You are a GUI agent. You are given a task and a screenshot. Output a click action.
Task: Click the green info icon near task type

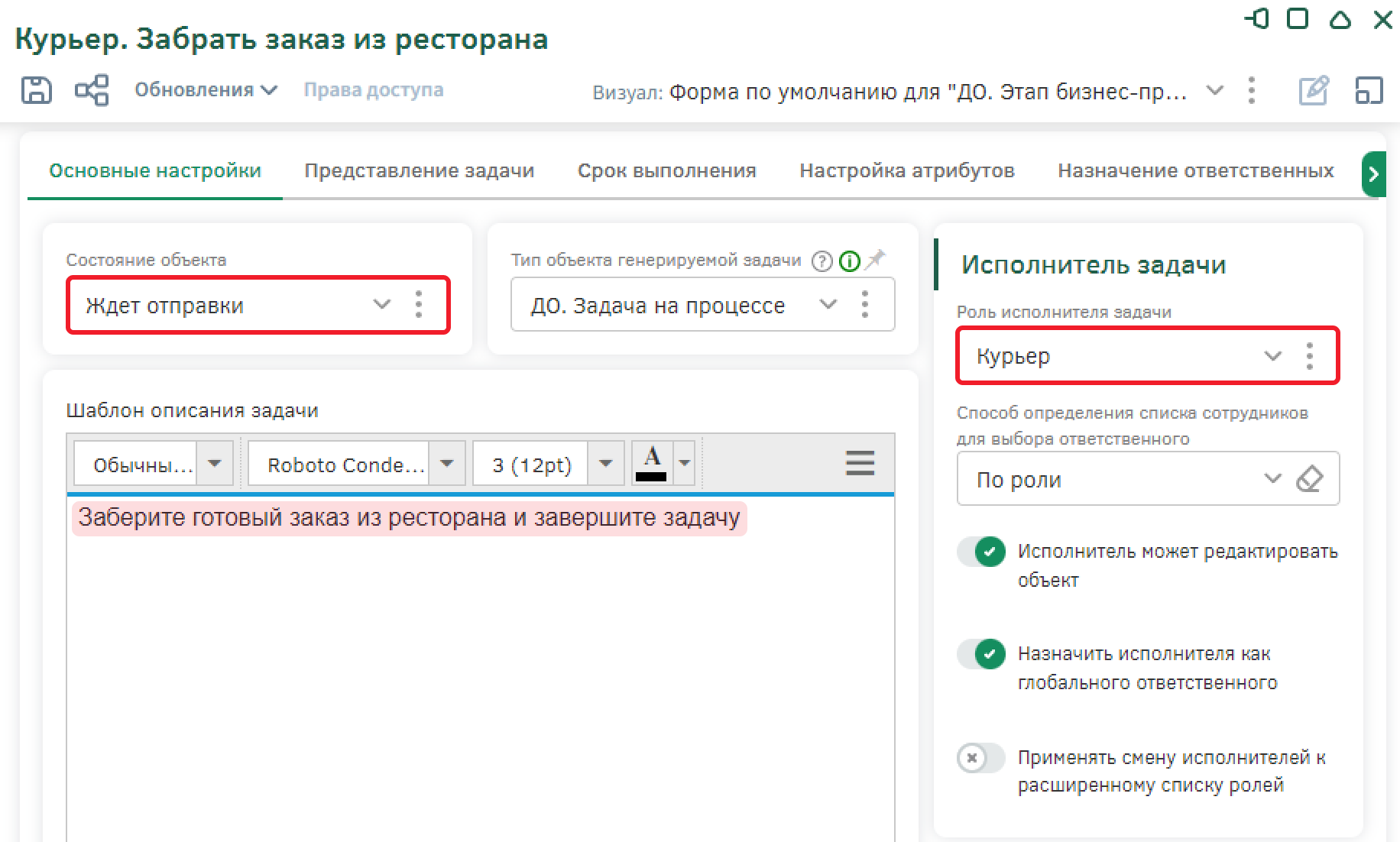pos(849,261)
